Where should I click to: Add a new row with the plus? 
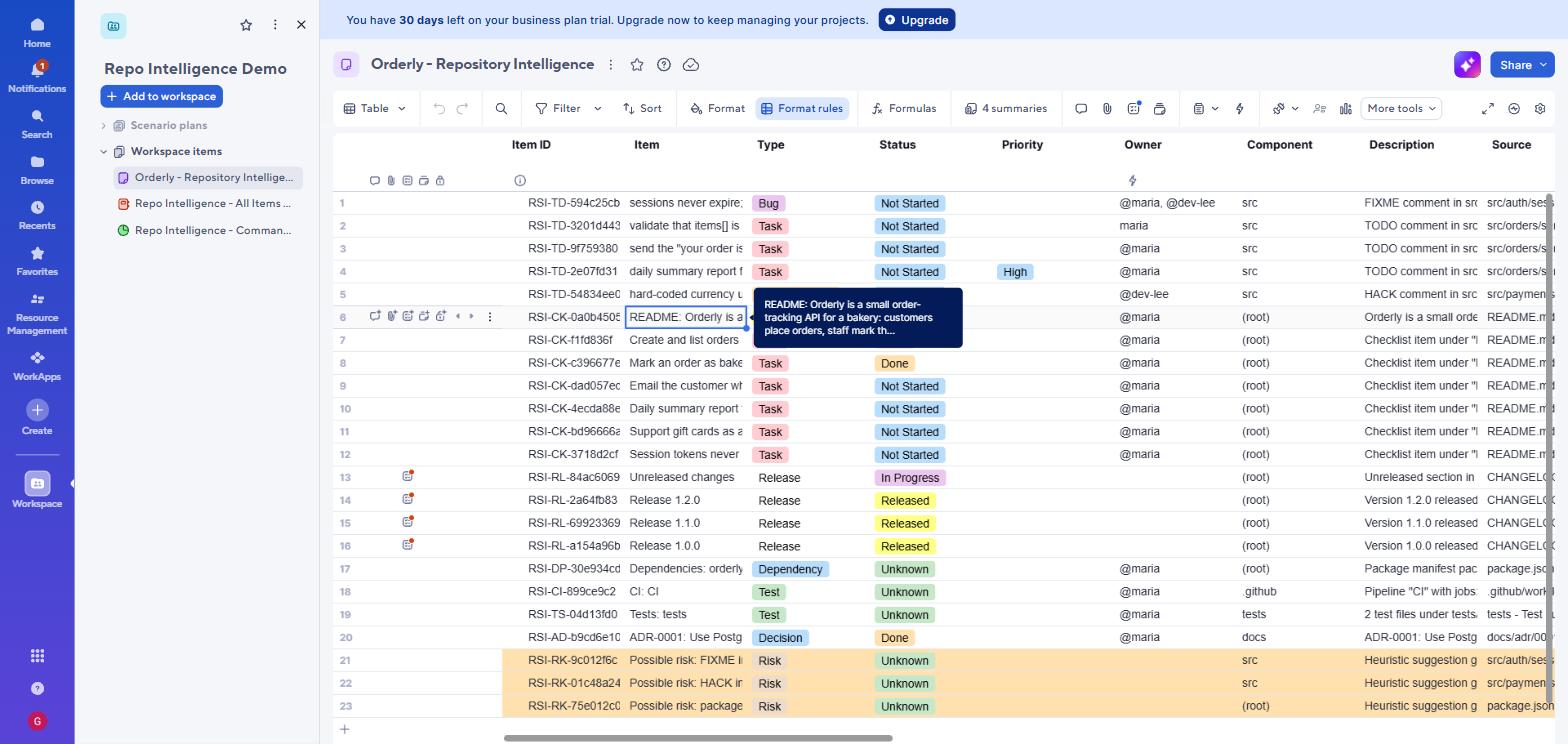pos(344,729)
